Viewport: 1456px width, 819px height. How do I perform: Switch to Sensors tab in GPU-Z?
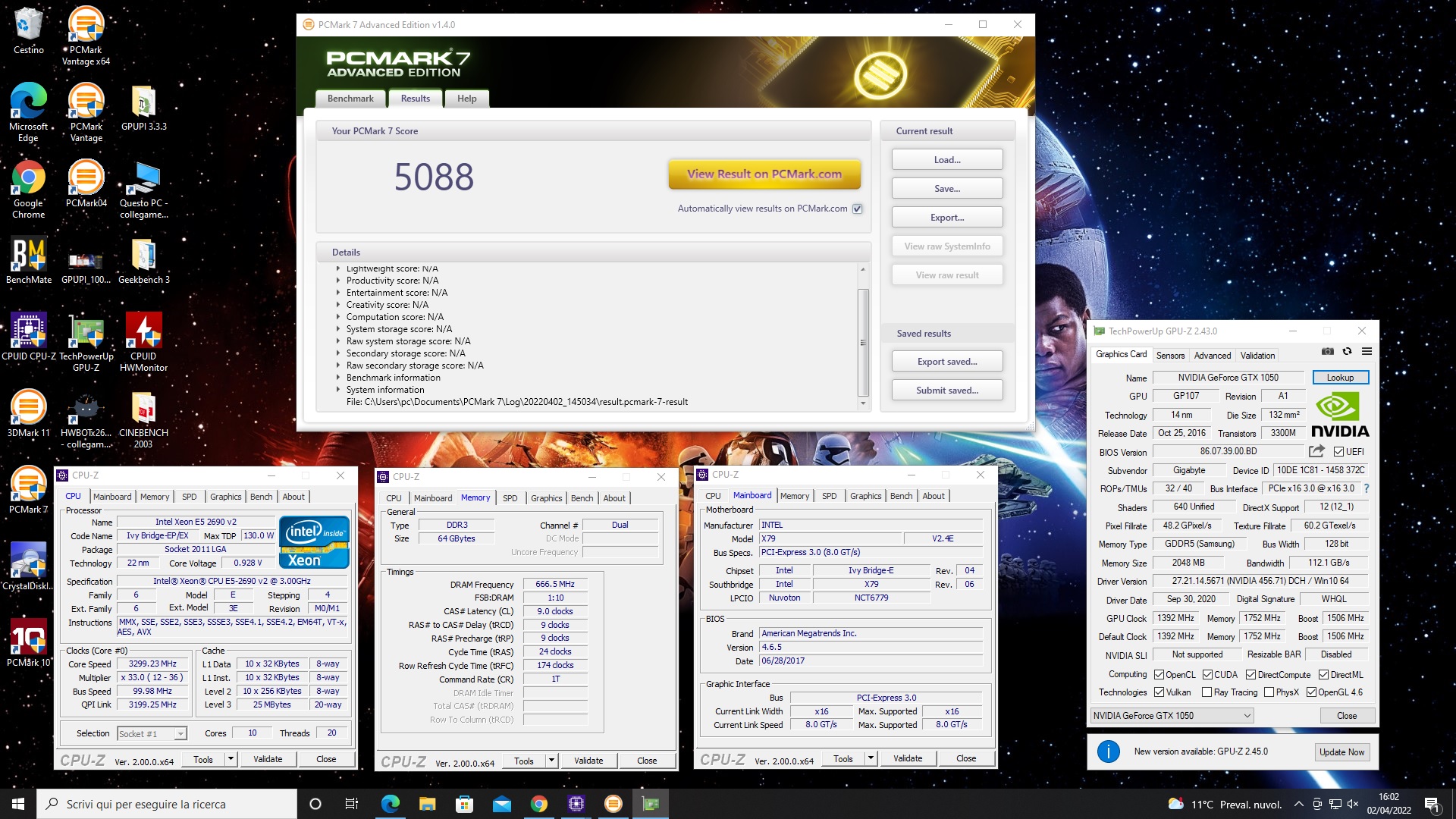pyautogui.click(x=1170, y=356)
